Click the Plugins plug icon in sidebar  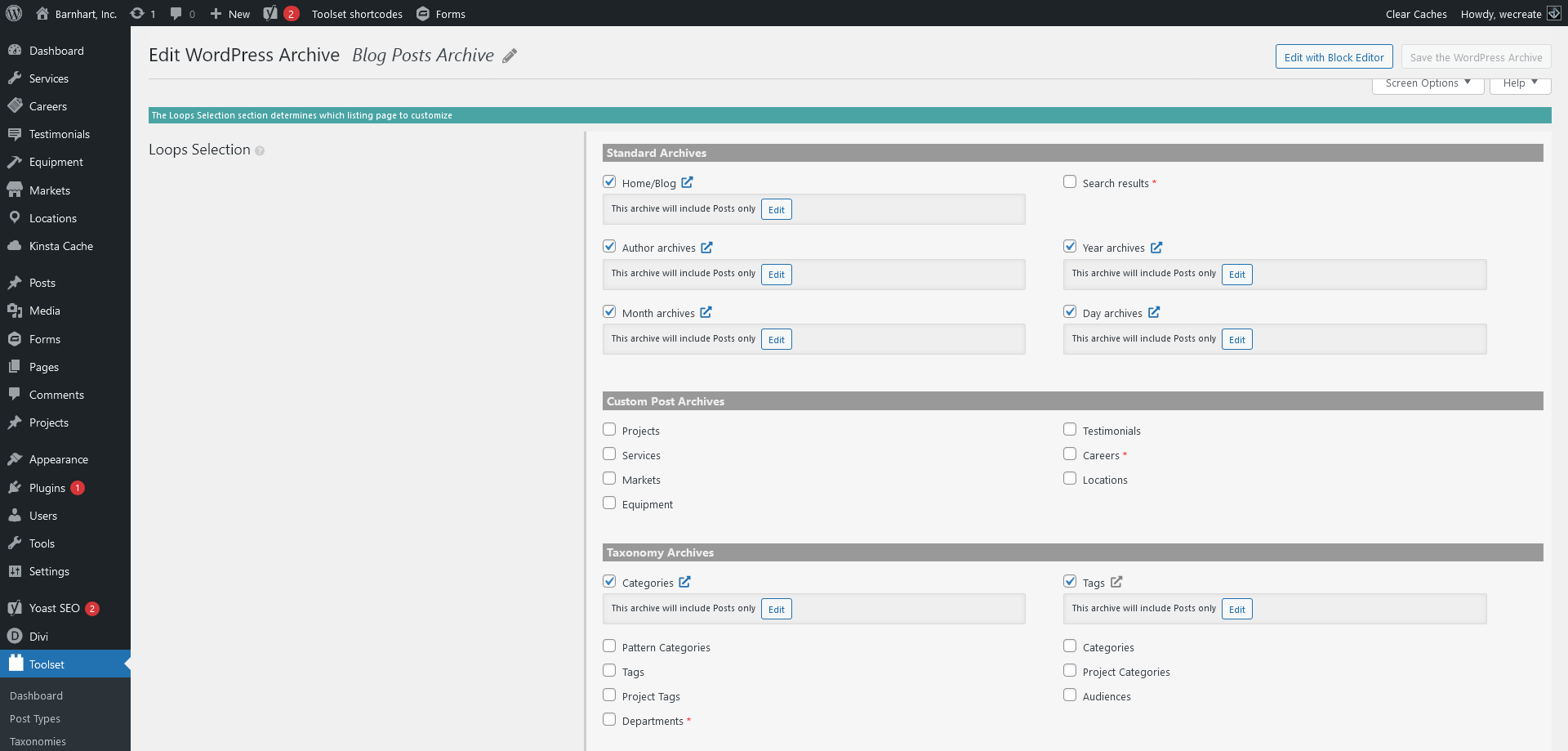coord(15,488)
